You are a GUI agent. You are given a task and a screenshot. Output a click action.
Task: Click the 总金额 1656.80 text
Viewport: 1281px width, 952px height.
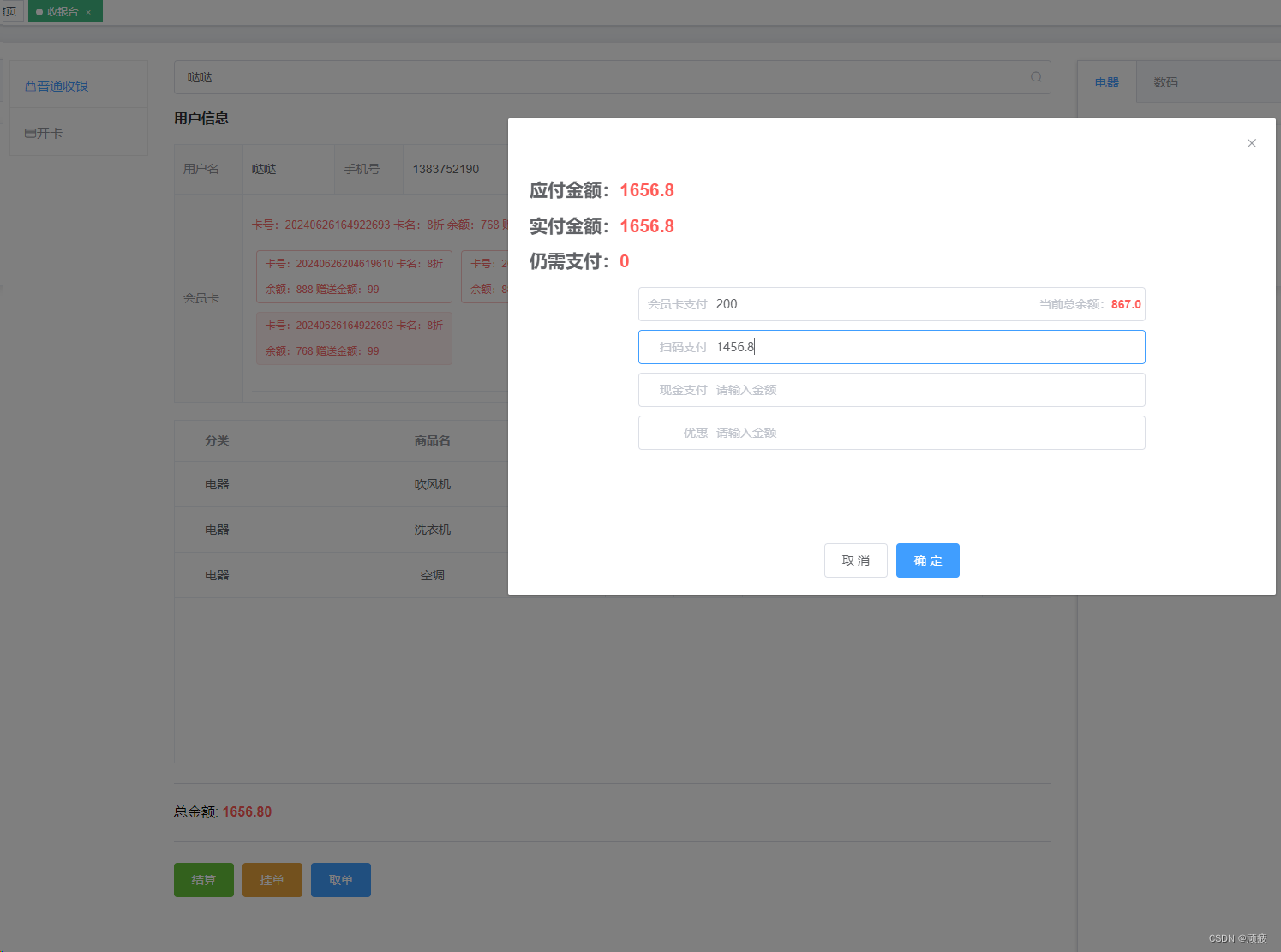223,811
